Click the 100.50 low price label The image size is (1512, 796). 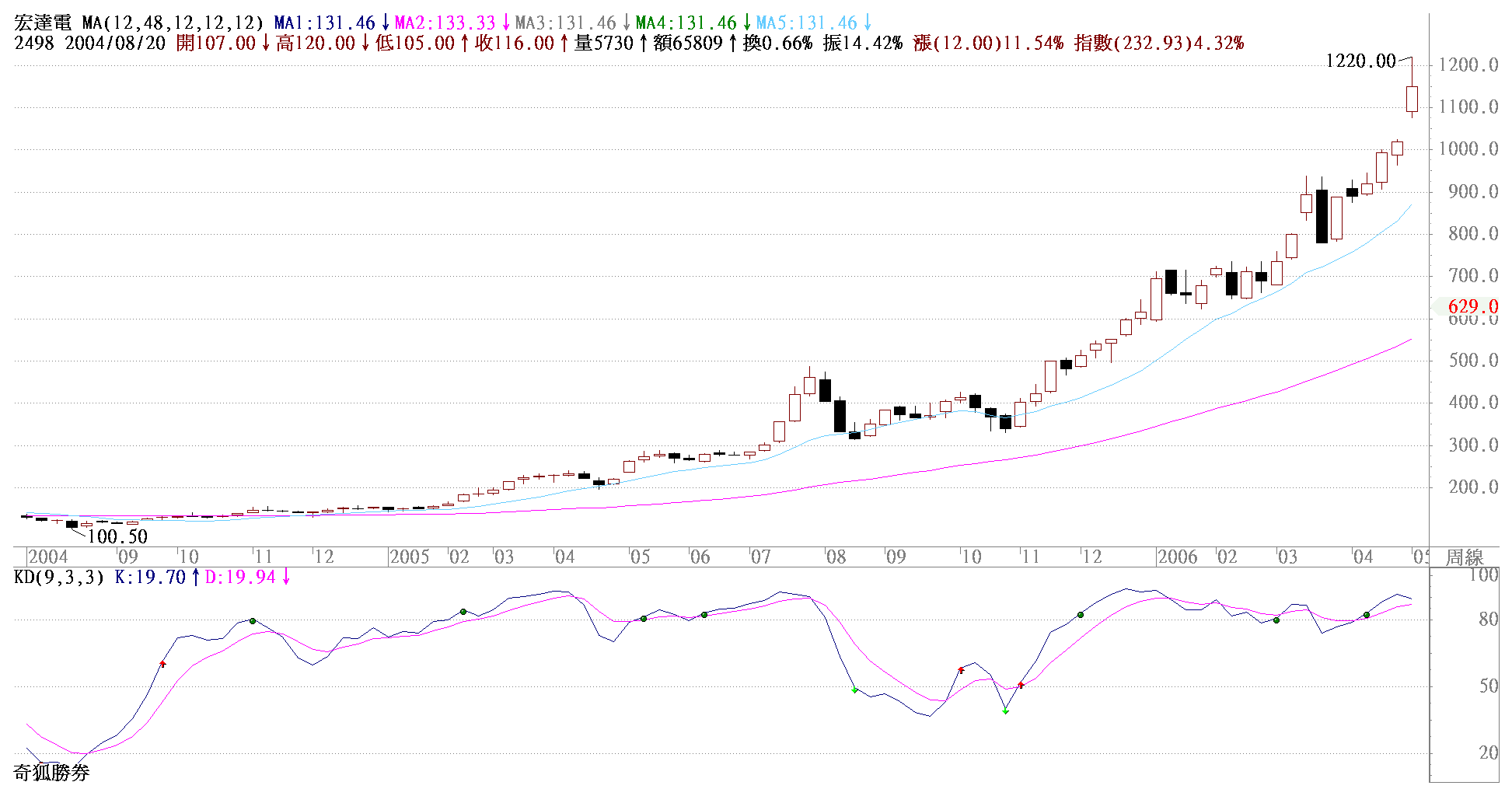coord(117,536)
